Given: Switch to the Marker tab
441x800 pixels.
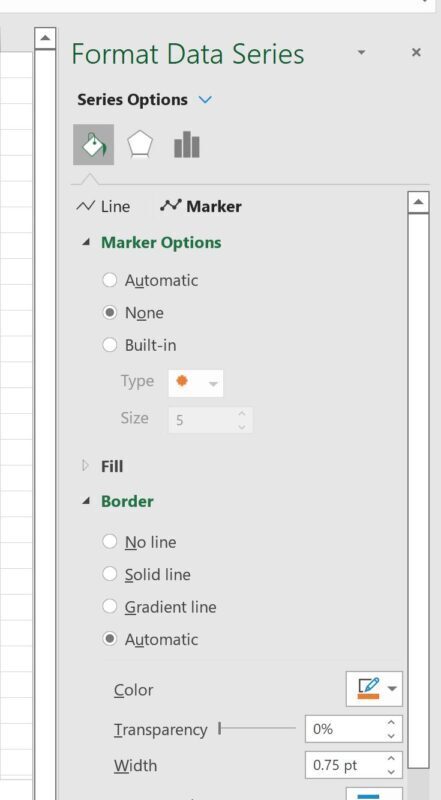Looking at the screenshot, I should 201,206.
